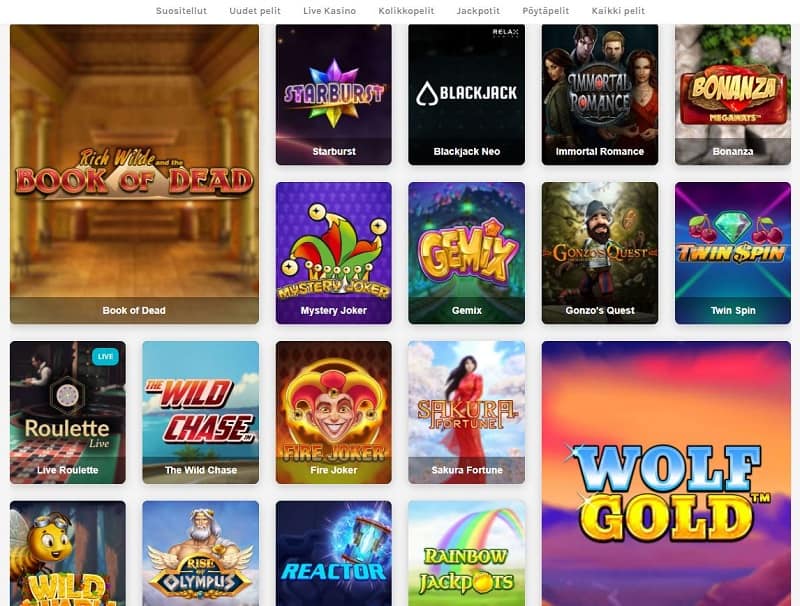Viewport: 800px width, 606px height.
Task: Click the Mystery Joker game thumbnail
Action: pos(334,253)
